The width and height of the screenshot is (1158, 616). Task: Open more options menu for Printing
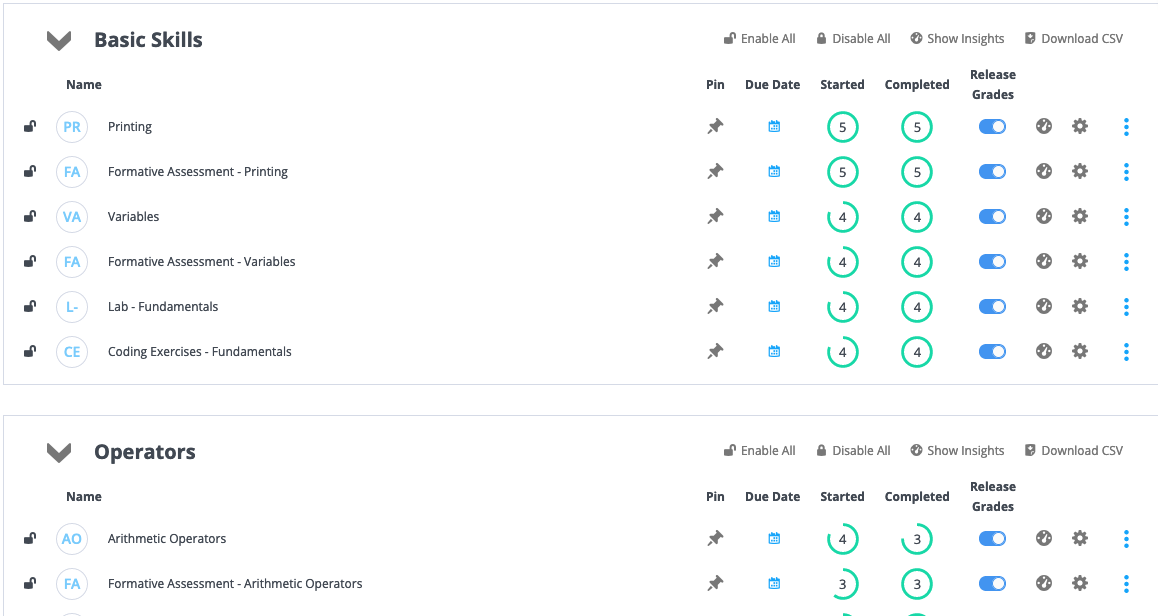(1126, 127)
